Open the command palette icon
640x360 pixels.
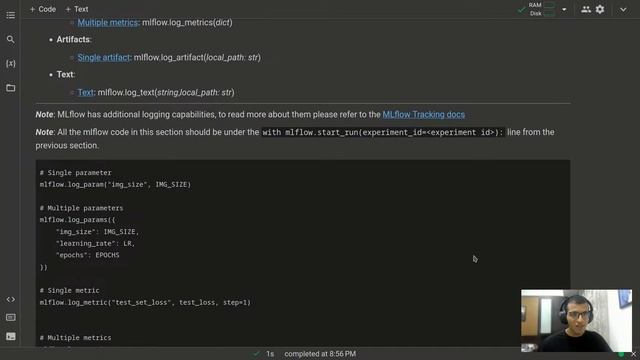tap(11, 317)
